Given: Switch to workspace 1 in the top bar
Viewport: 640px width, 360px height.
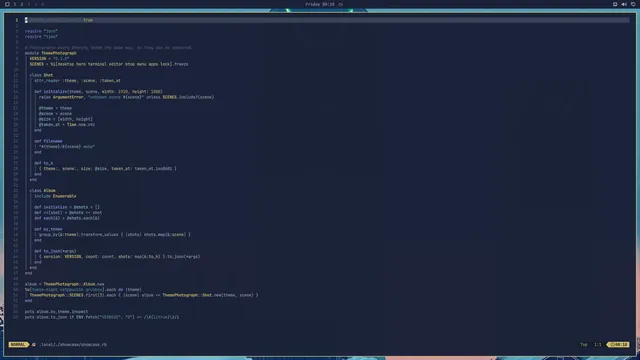Looking at the screenshot, I should pos(15,4).
